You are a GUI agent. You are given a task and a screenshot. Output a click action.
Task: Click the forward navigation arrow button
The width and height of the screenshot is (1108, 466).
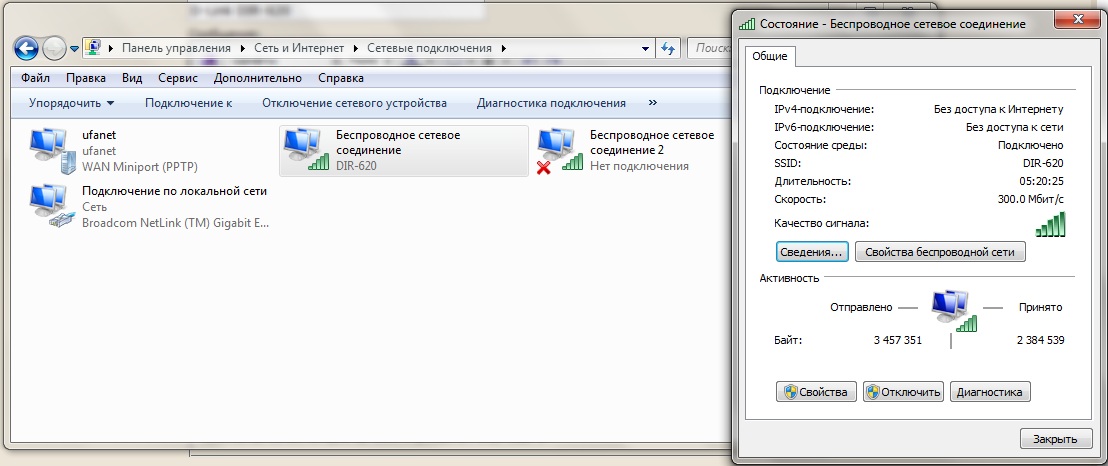point(55,47)
